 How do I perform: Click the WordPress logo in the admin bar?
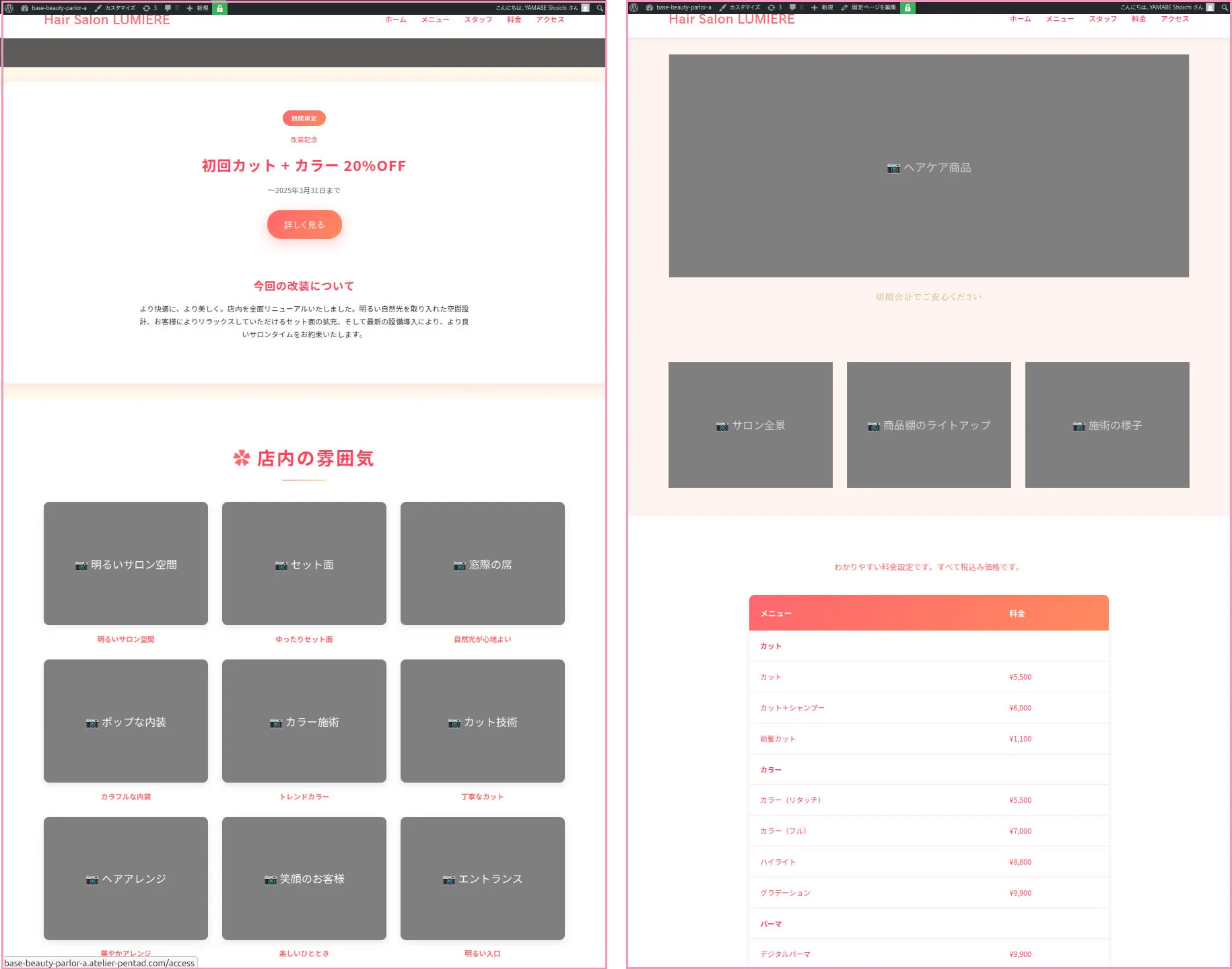(x=9, y=7)
